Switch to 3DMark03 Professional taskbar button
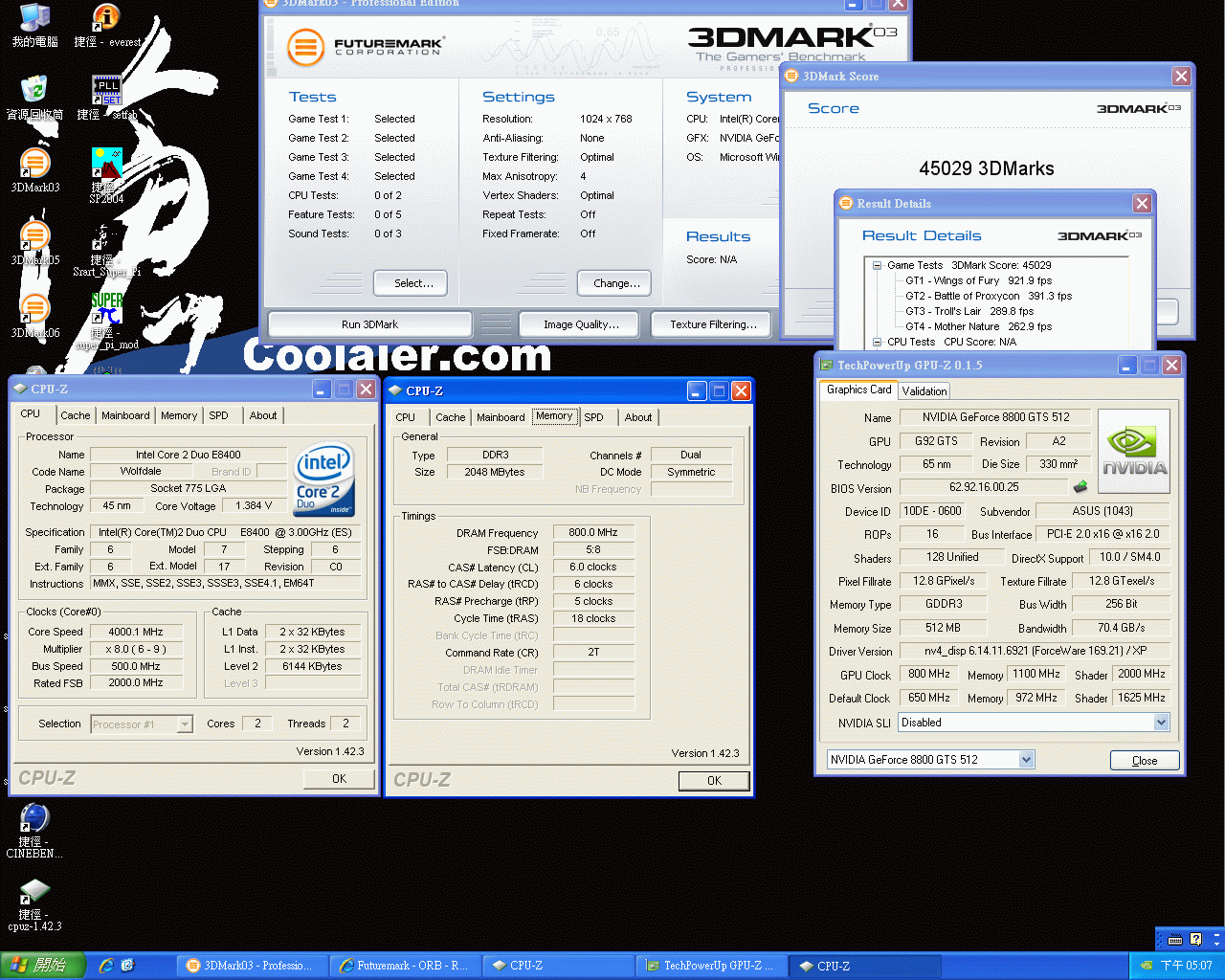 click(253, 966)
